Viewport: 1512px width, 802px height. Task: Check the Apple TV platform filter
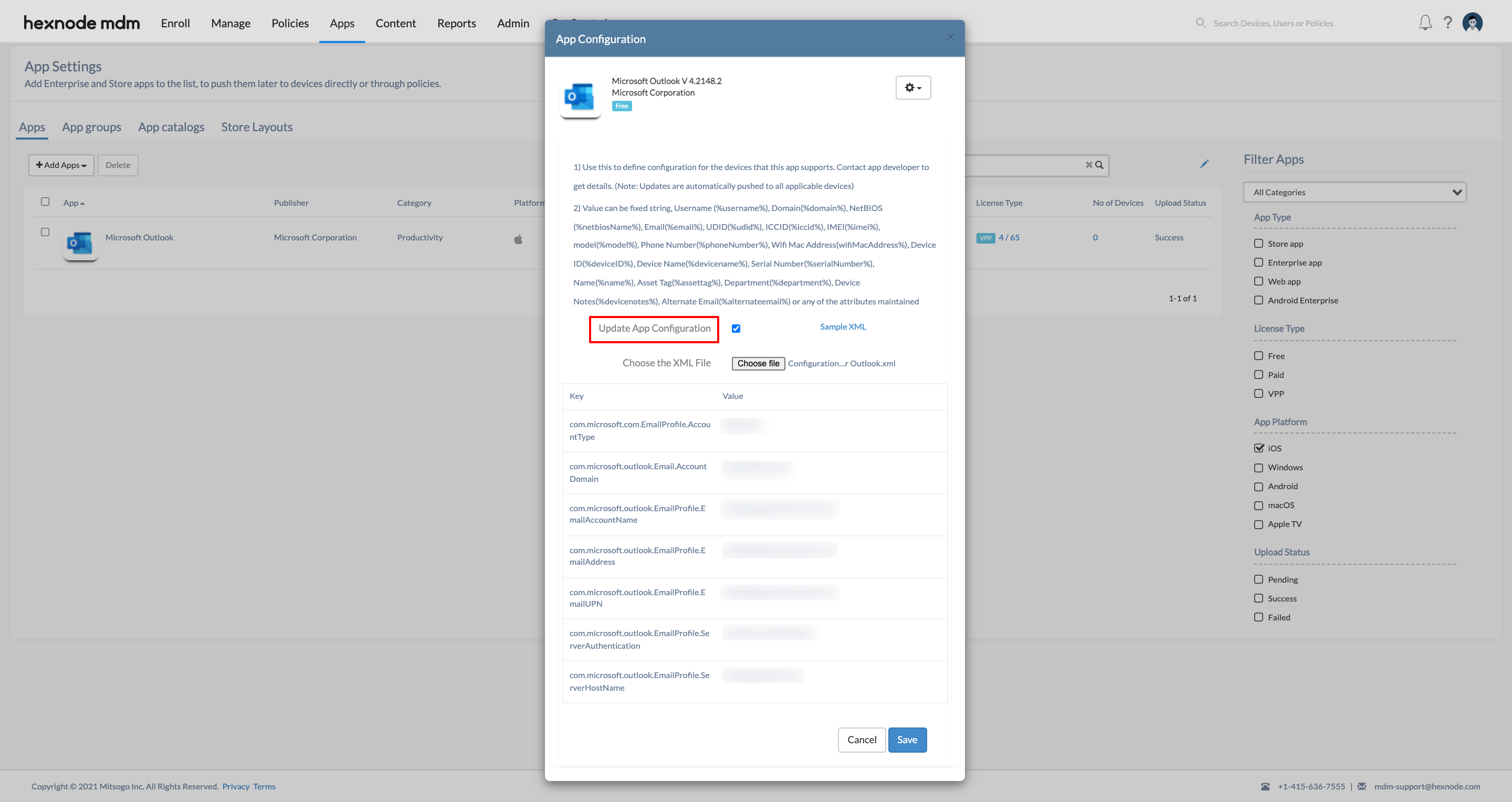click(1258, 524)
